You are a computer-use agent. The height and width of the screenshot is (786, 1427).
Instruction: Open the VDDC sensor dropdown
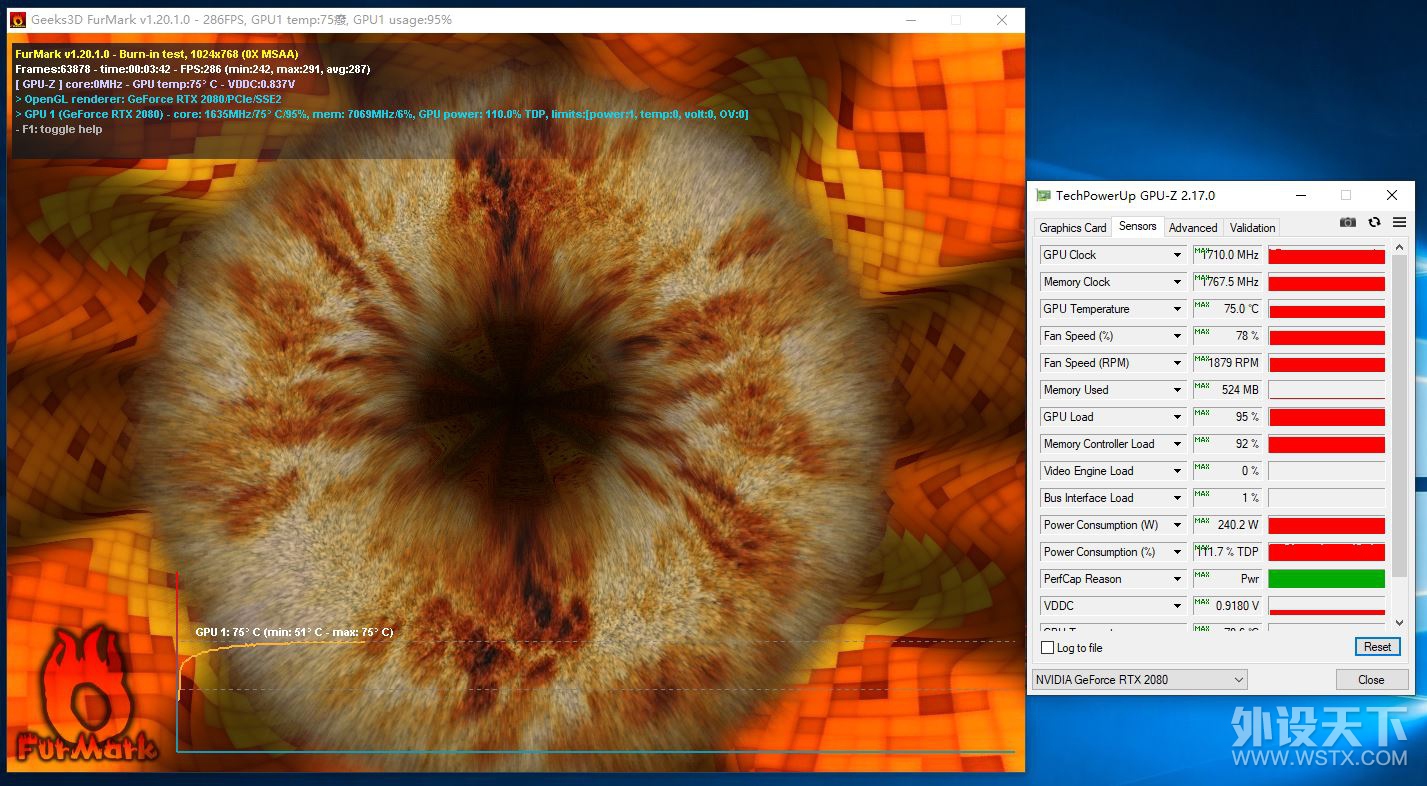[x=1177, y=606]
